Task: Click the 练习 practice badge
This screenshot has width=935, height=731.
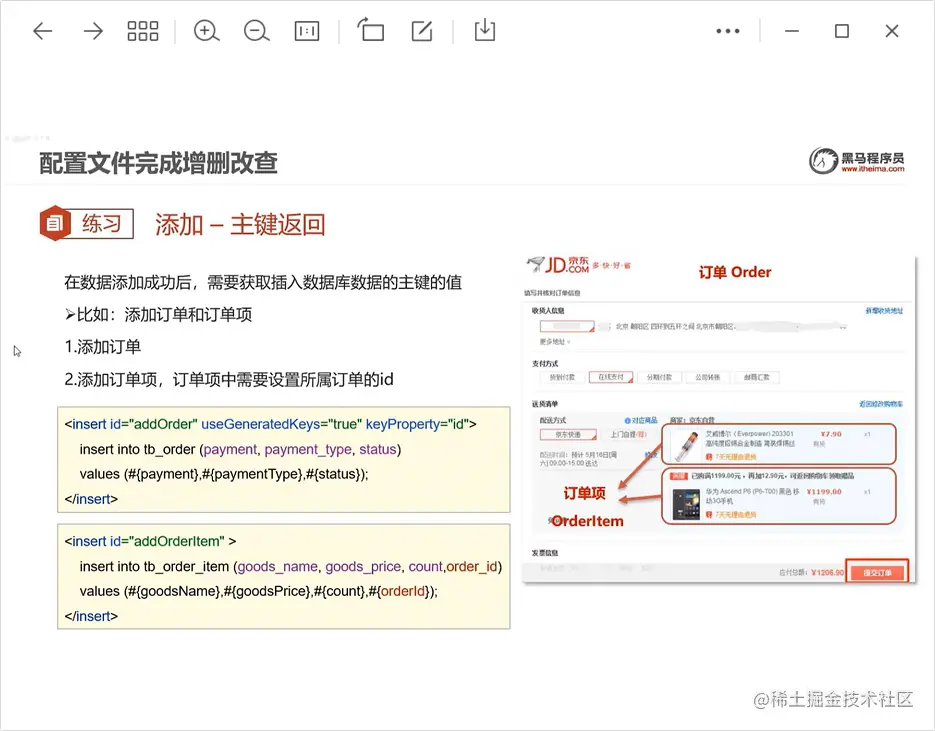Action: pos(86,224)
